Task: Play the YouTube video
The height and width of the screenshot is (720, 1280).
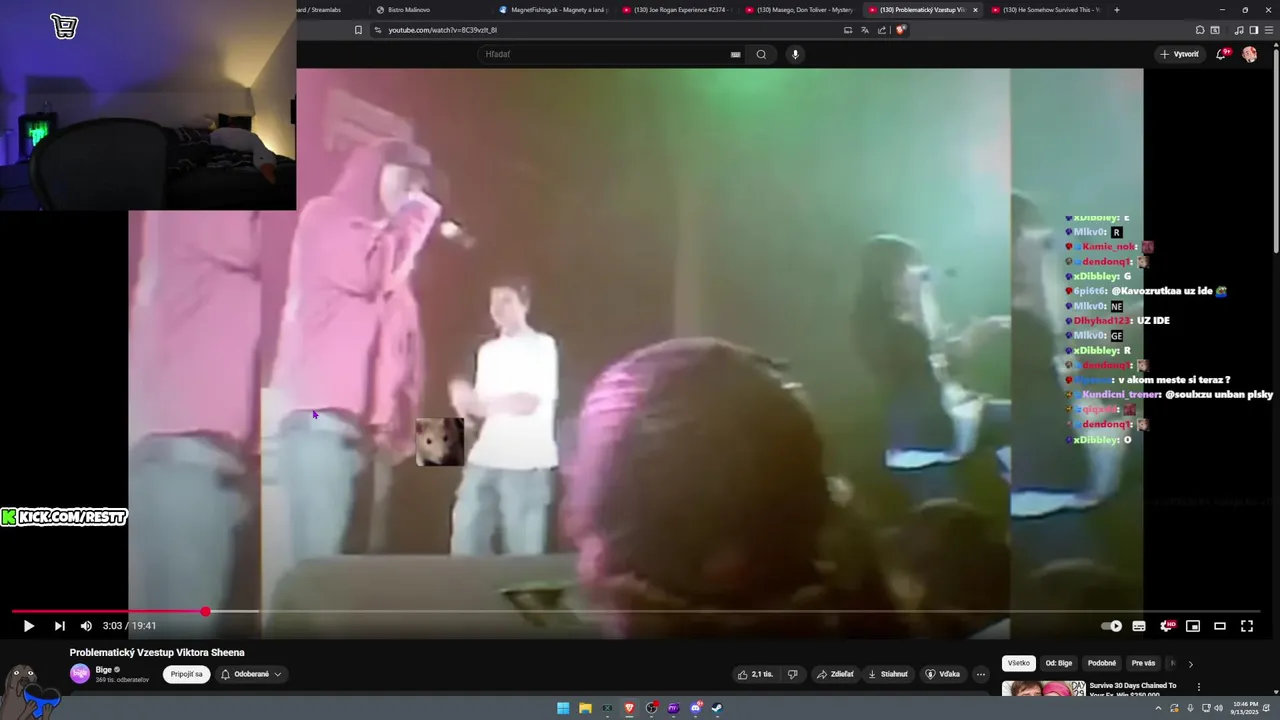Action: coord(28,626)
